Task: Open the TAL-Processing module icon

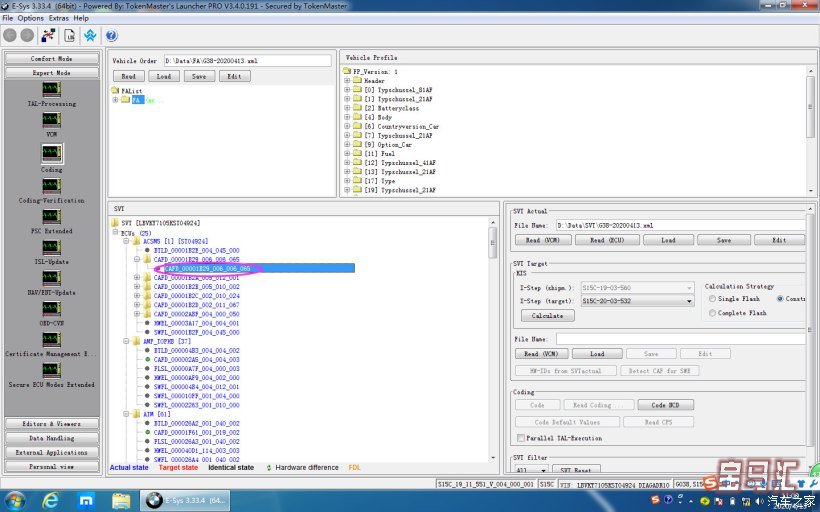Action: (51, 89)
